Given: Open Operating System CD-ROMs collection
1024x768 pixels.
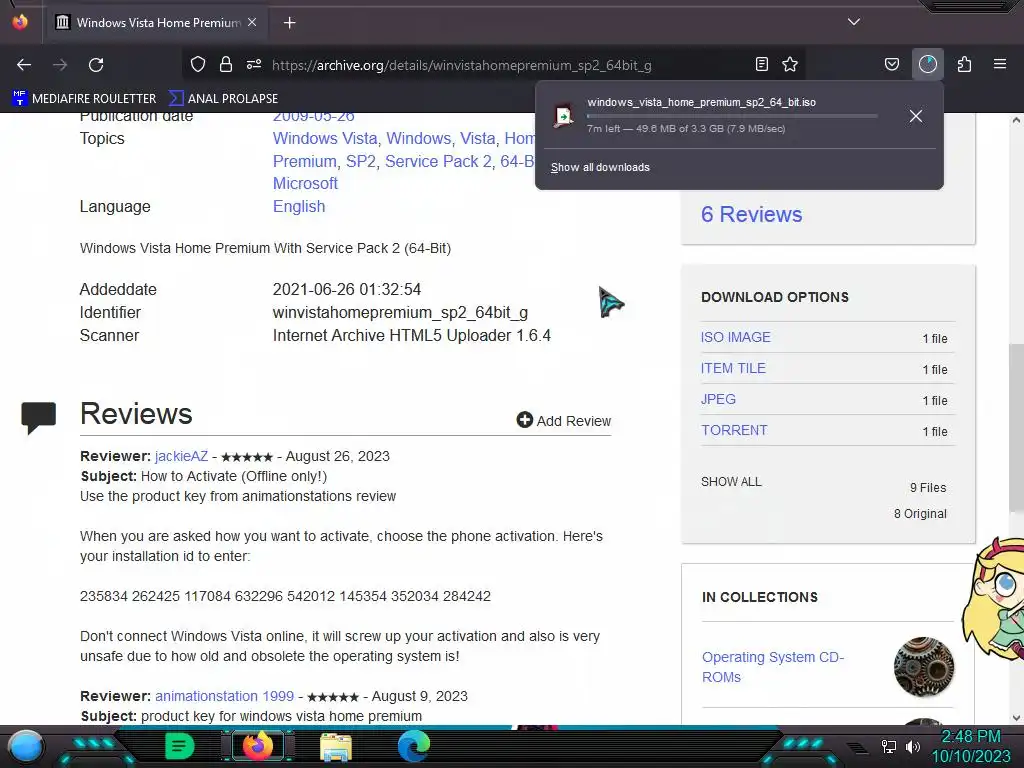Looking at the screenshot, I should pos(773,667).
